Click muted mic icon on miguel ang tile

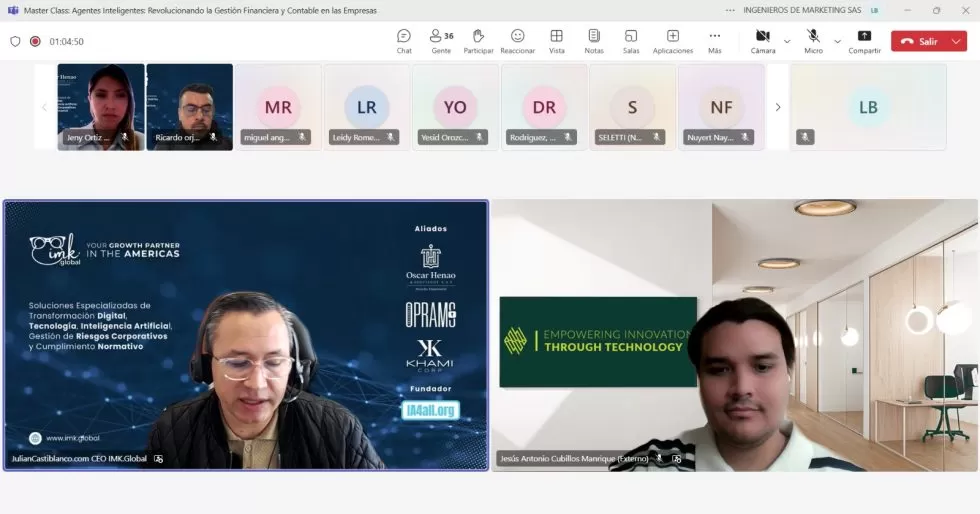point(302,137)
